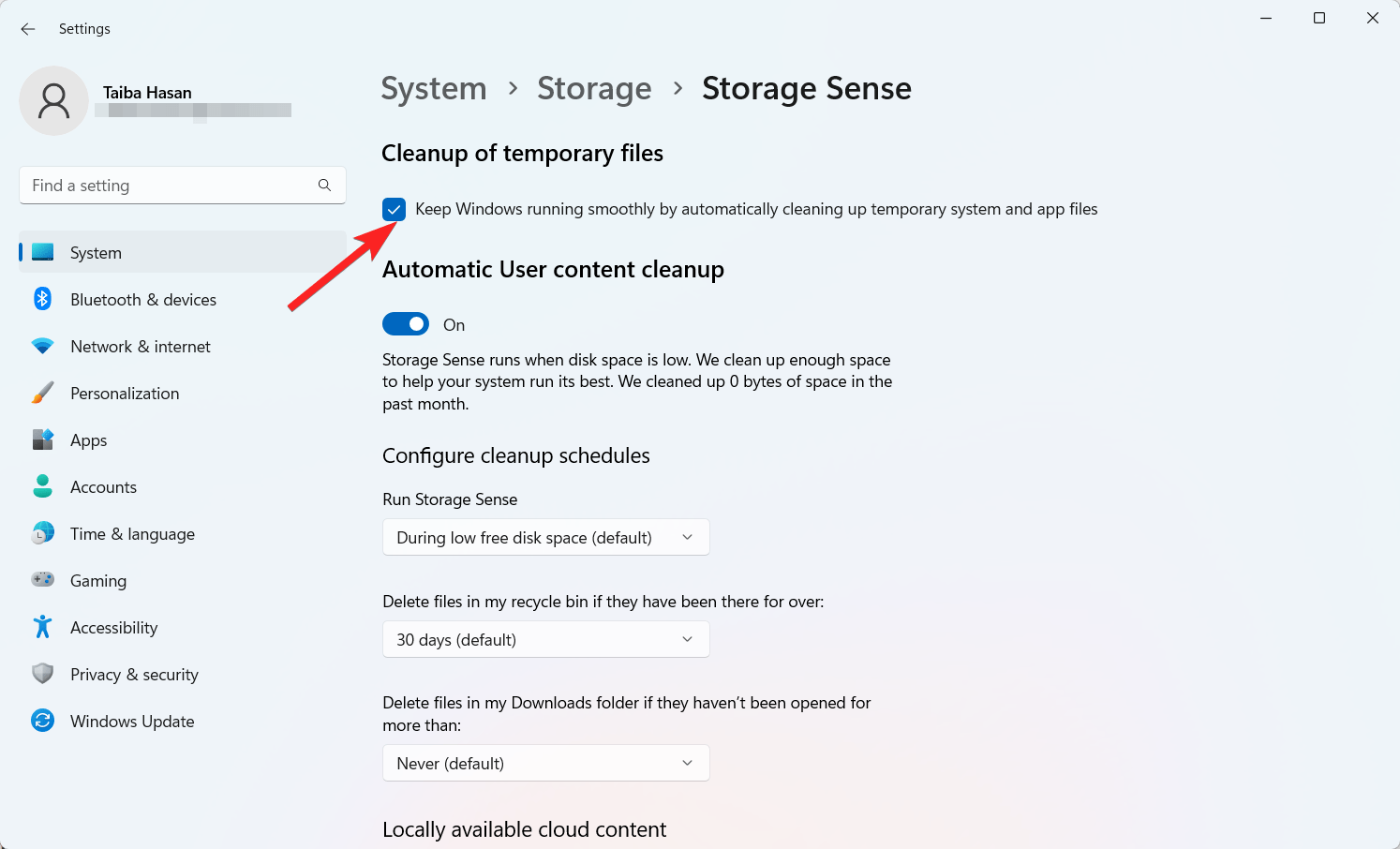Select the Accounts menu item
Viewport: 1400px width, 849px height.
[x=103, y=487]
